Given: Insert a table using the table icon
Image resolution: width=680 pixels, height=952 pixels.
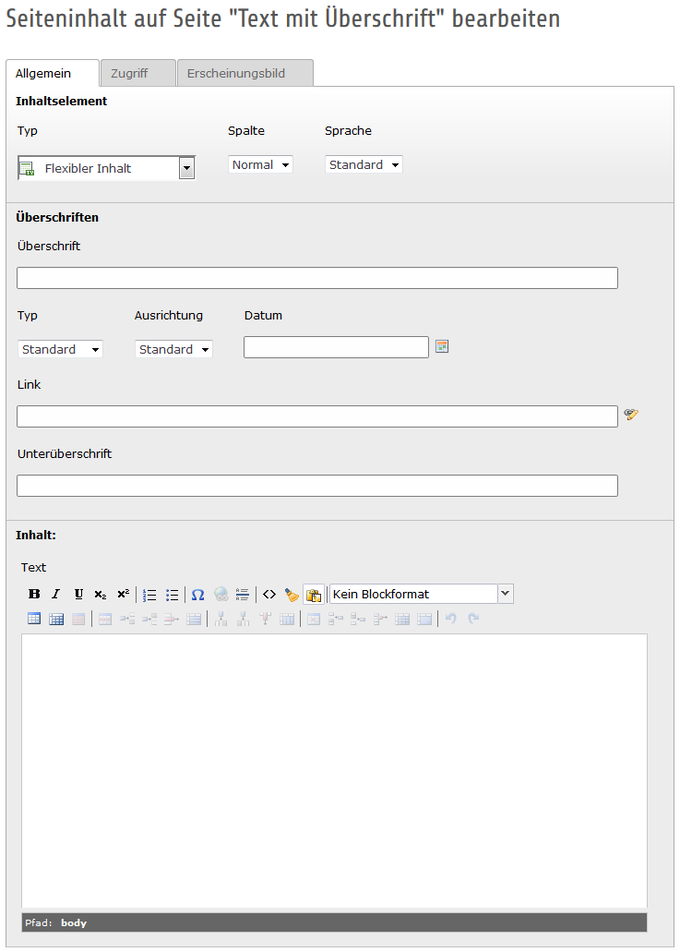Looking at the screenshot, I should pyautogui.click(x=34, y=619).
